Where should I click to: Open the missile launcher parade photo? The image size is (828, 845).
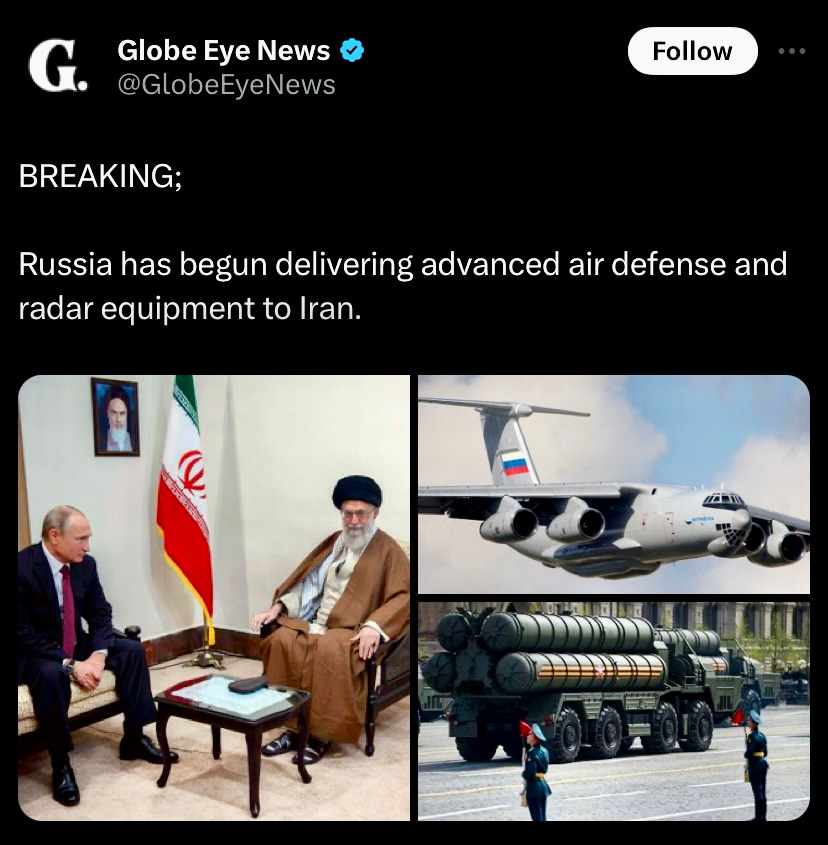tap(614, 711)
